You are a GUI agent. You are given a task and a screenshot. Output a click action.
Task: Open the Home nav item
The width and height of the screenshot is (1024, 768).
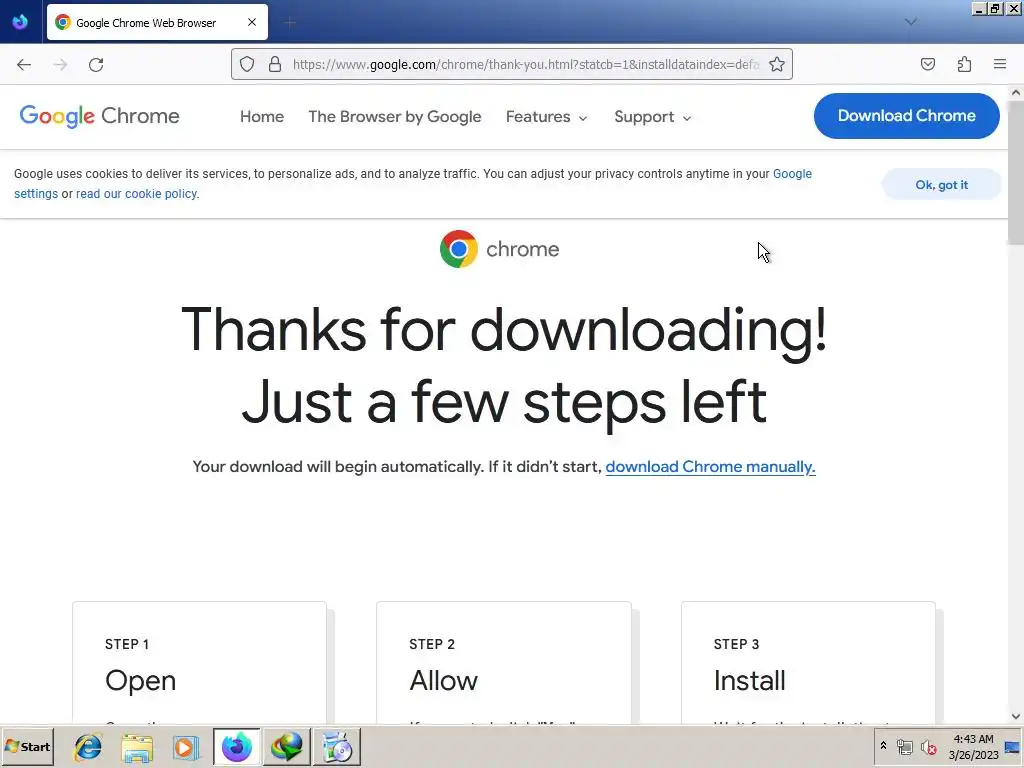(x=262, y=116)
